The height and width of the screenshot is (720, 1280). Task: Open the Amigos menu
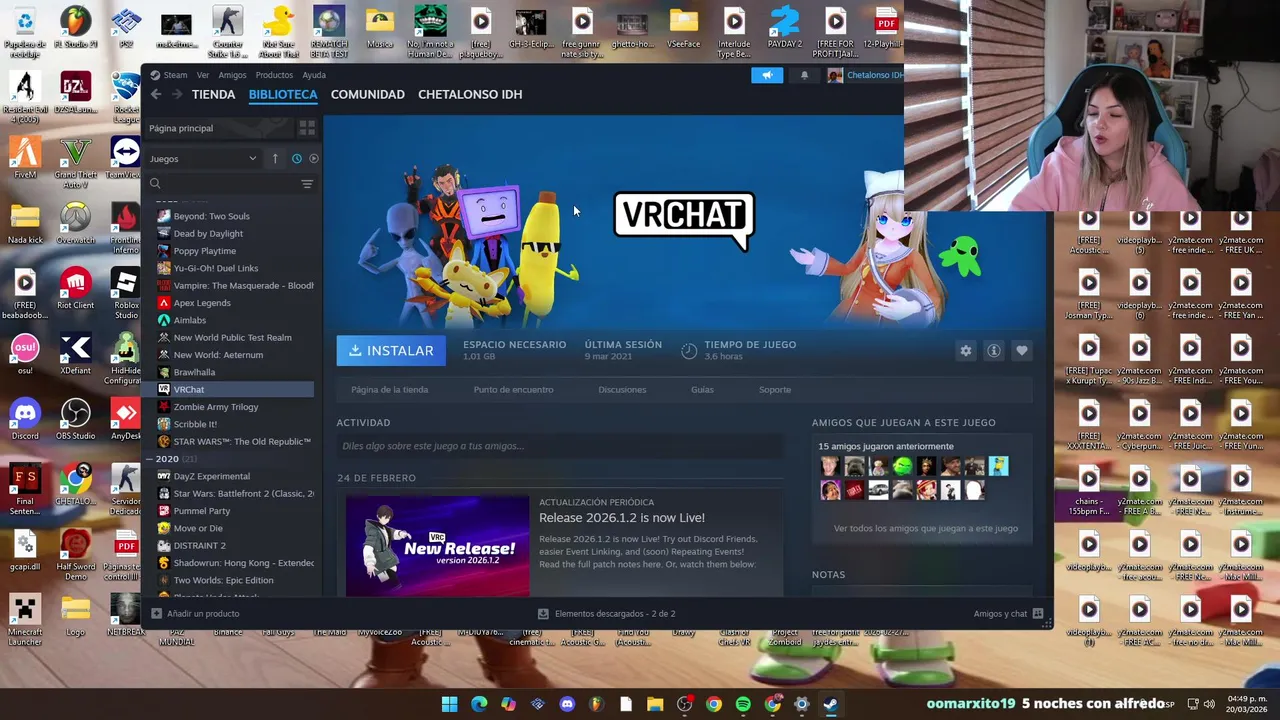pyautogui.click(x=232, y=75)
